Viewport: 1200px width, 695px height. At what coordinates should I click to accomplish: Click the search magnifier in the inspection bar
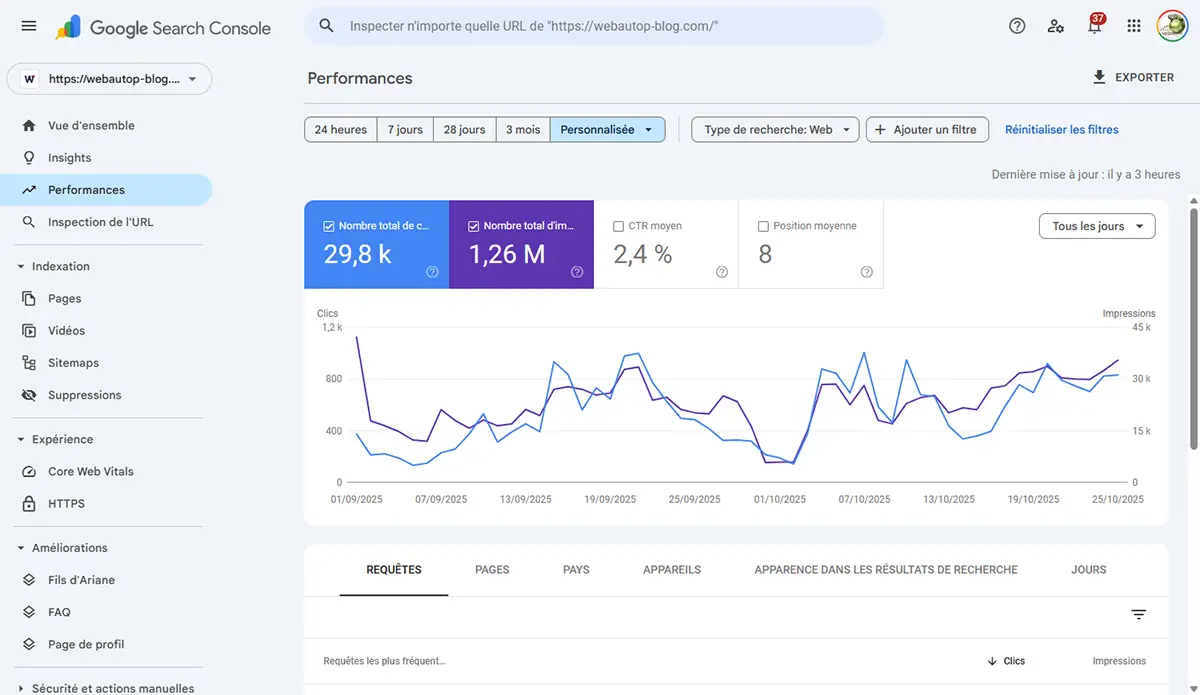click(326, 26)
